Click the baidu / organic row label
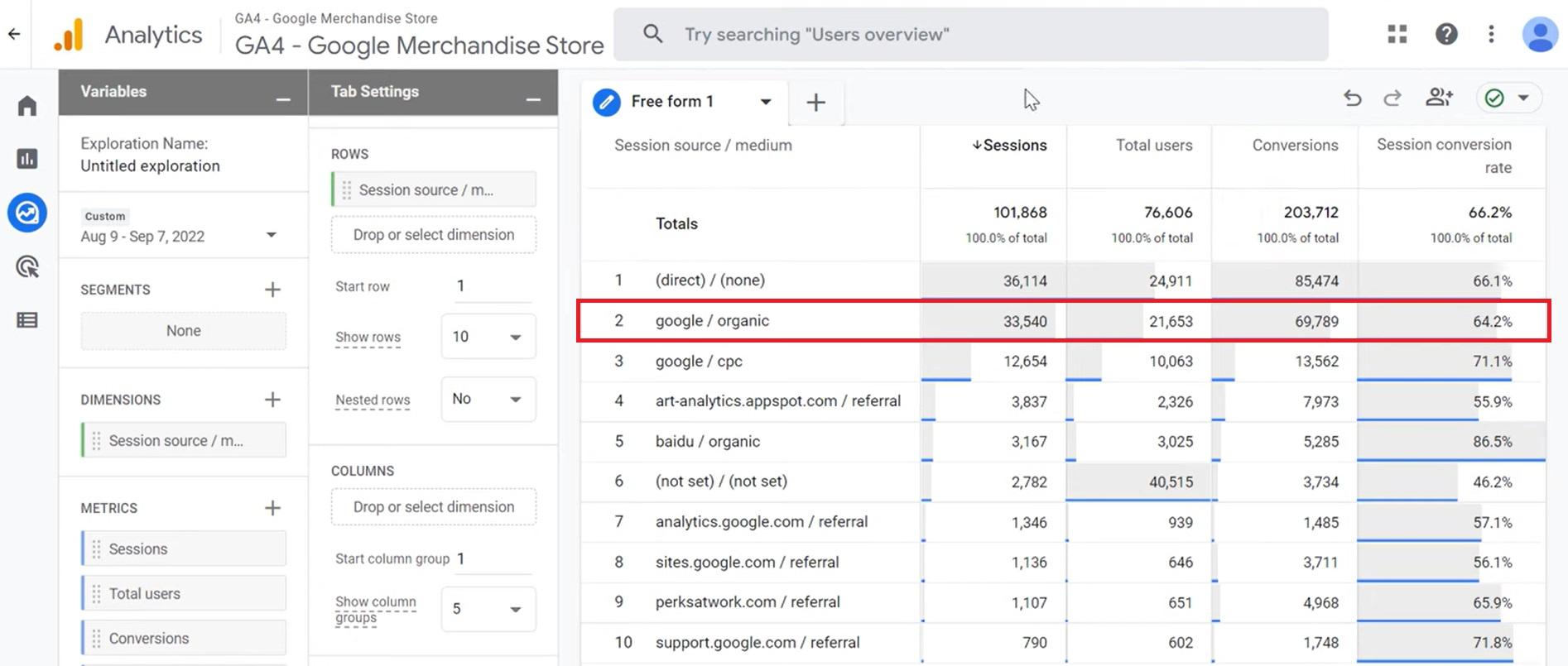Viewport: 1568px width, 666px height. [x=708, y=442]
